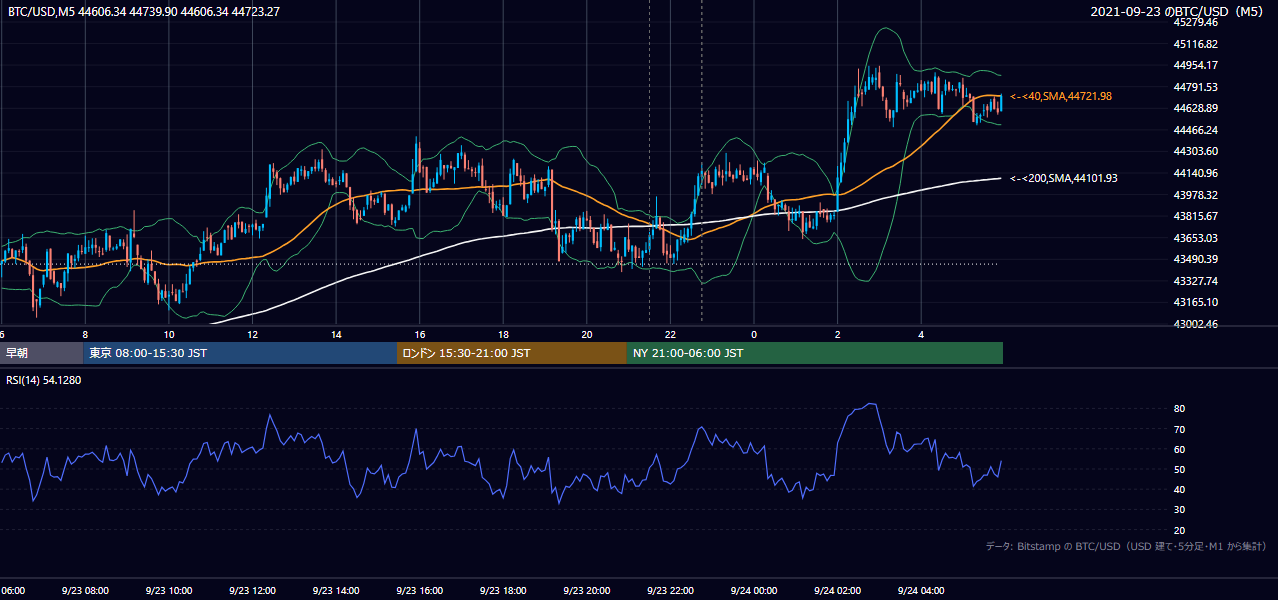
Task: Click hour label 16 under price chart
Action: pyautogui.click(x=420, y=335)
